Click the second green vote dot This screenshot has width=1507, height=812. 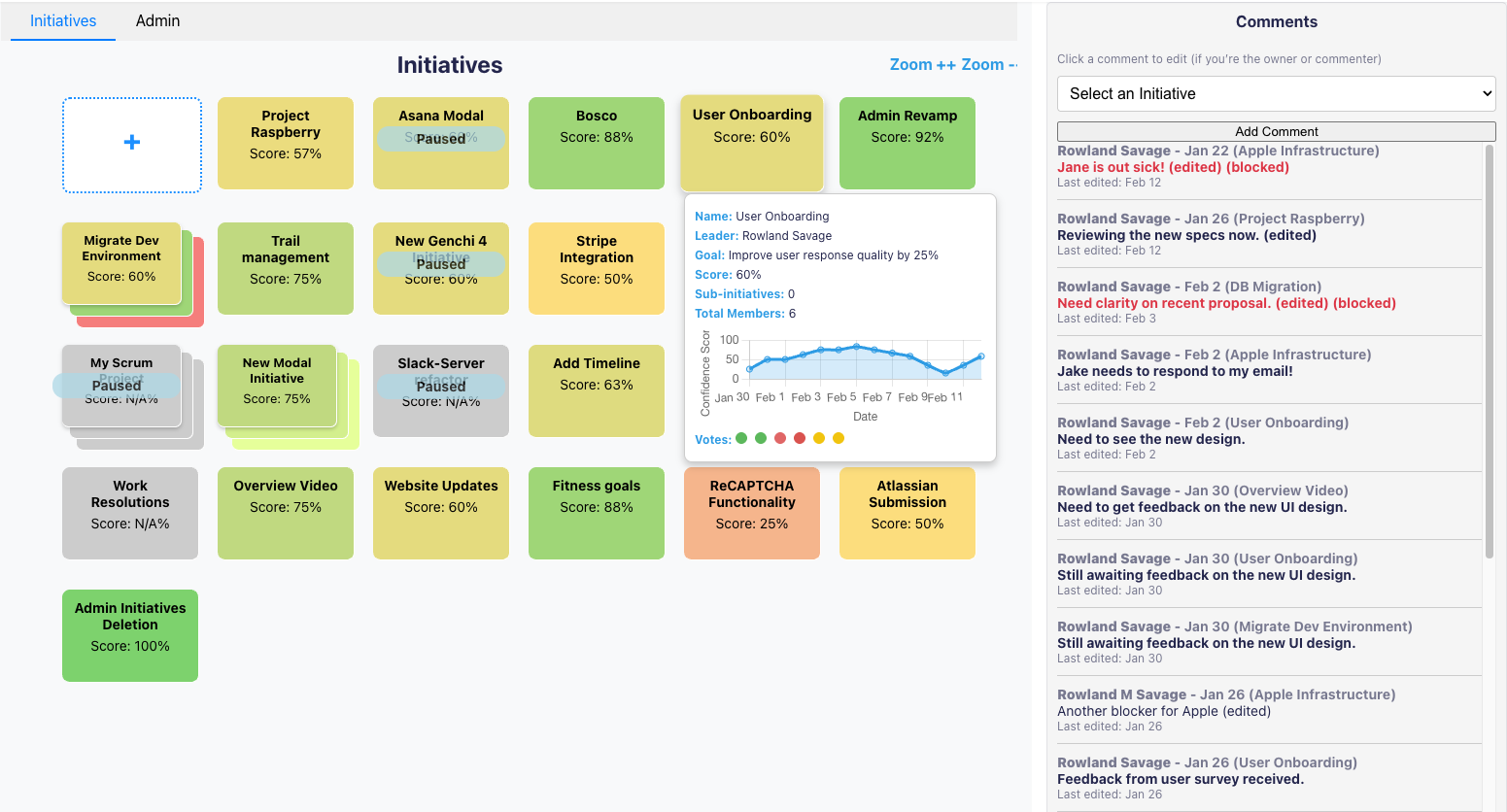click(761, 438)
